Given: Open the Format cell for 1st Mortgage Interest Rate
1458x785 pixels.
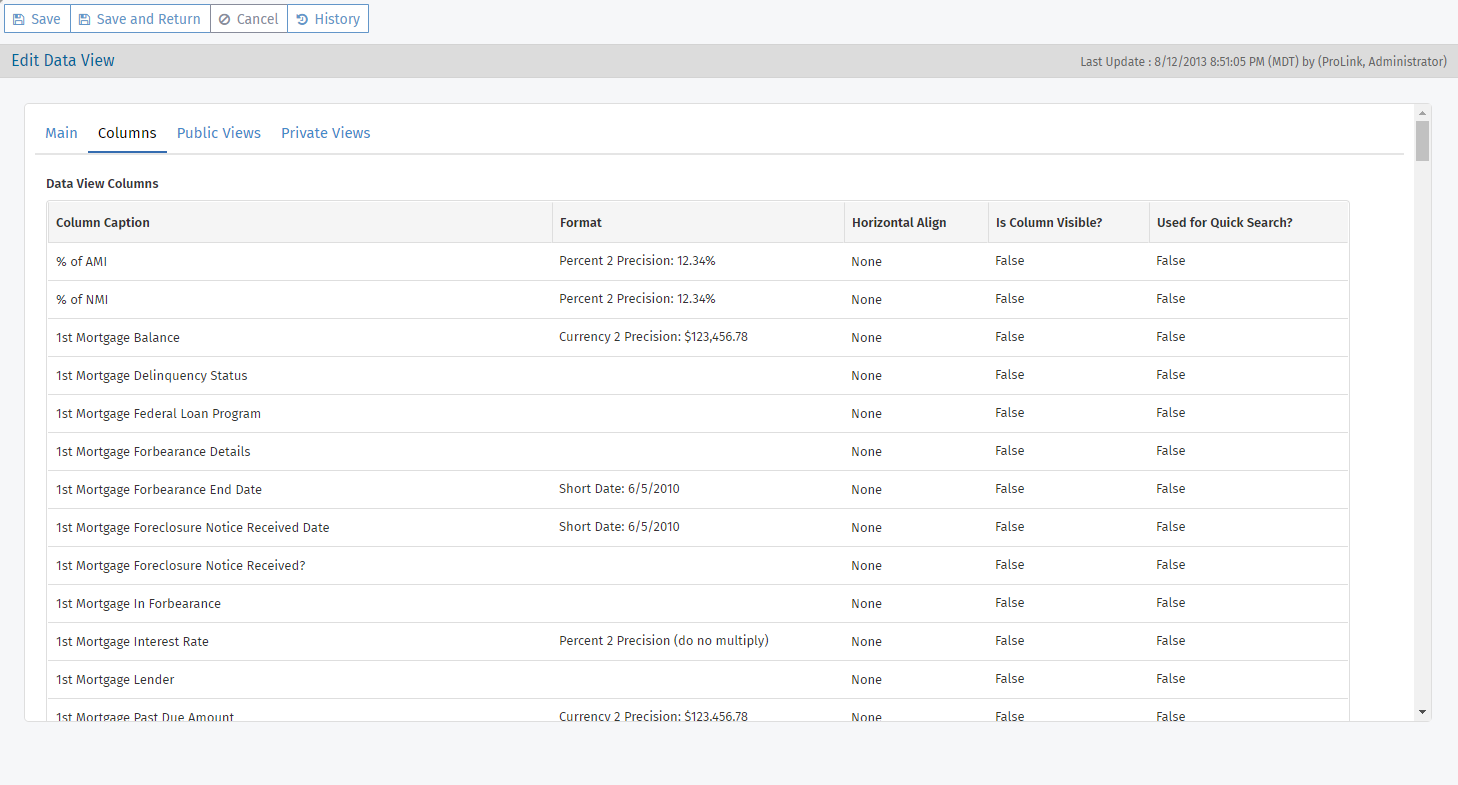Looking at the screenshot, I should (x=663, y=641).
